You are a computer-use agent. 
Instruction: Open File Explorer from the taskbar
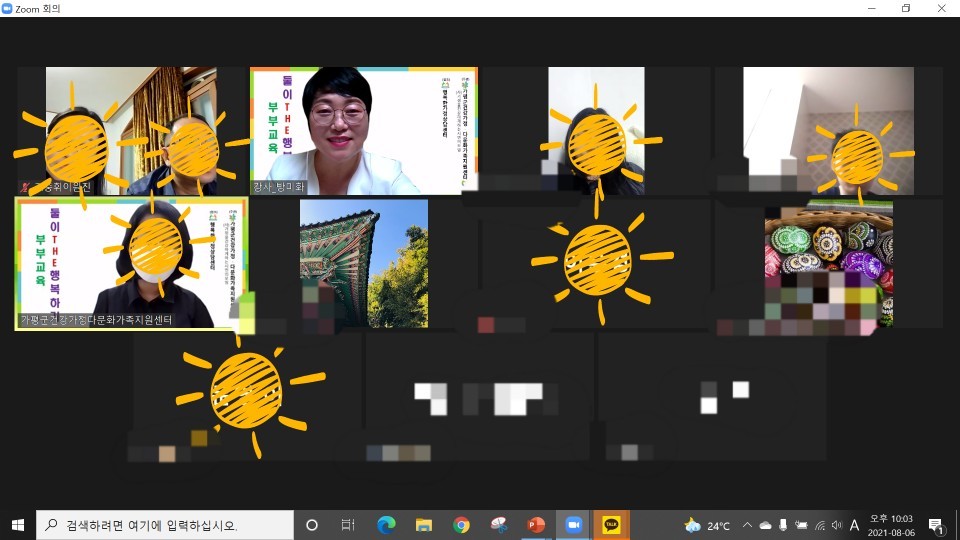424,525
